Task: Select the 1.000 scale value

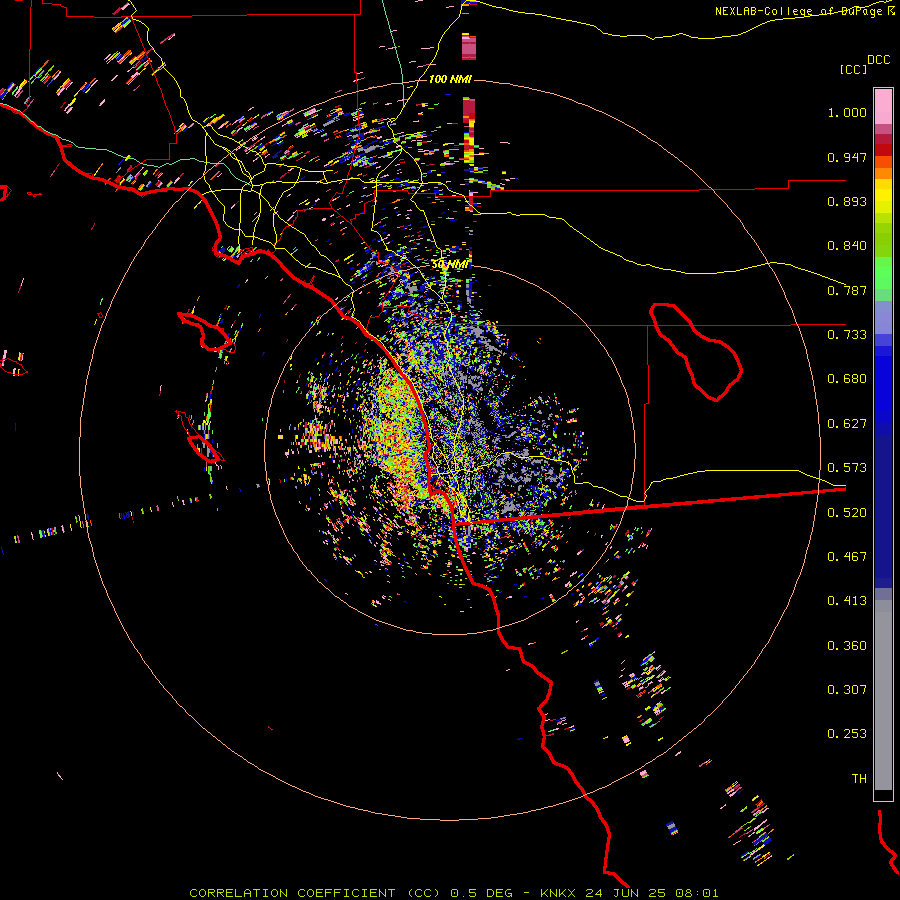Action: point(847,112)
